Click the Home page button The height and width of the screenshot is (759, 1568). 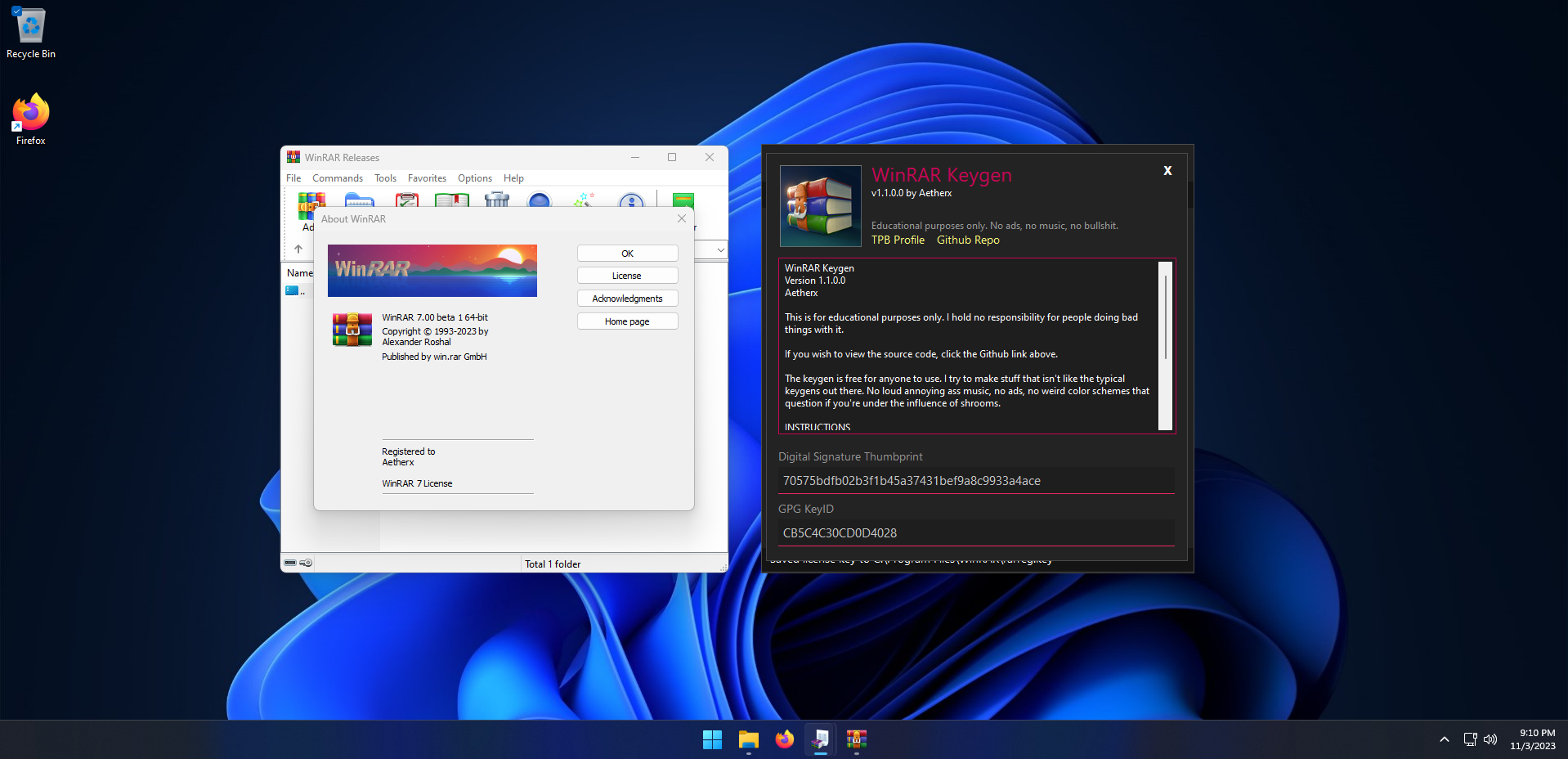click(628, 321)
